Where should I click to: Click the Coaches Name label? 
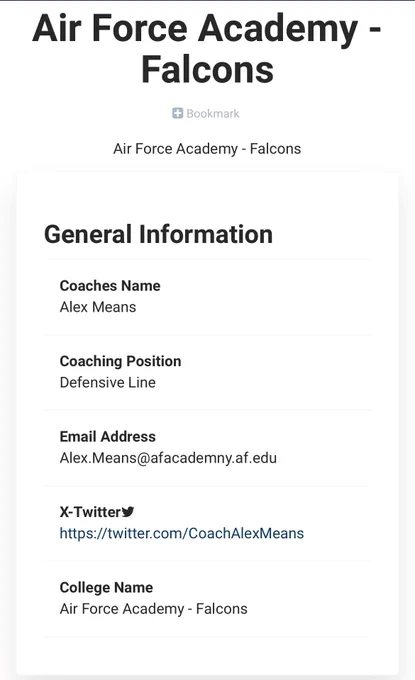(x=110, y=285)
